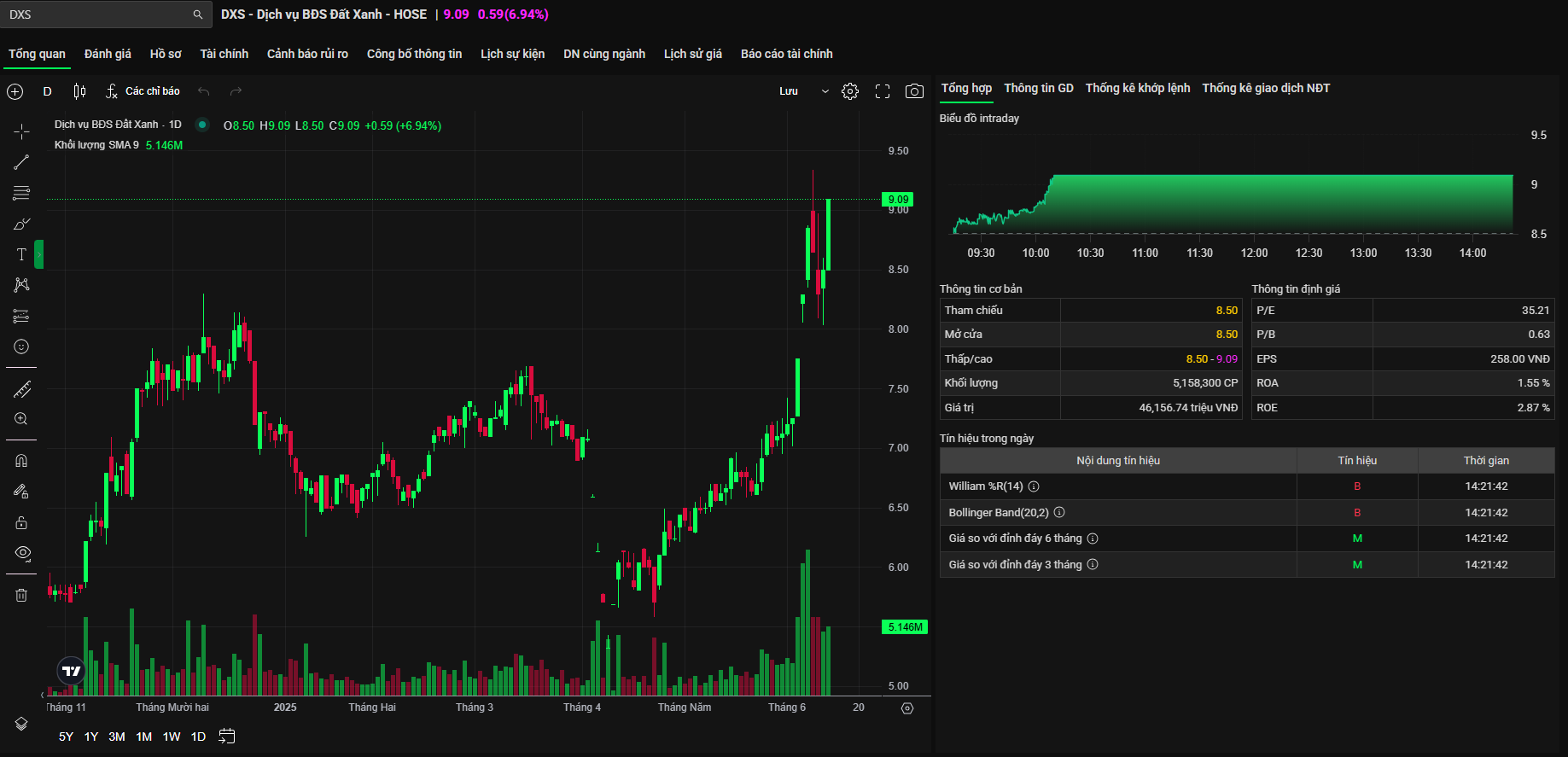Viewport: 1568px width, 757px height.
Task: Select the forecast and measurement tool
Action: pyautogui.click(x=22, y=316)
